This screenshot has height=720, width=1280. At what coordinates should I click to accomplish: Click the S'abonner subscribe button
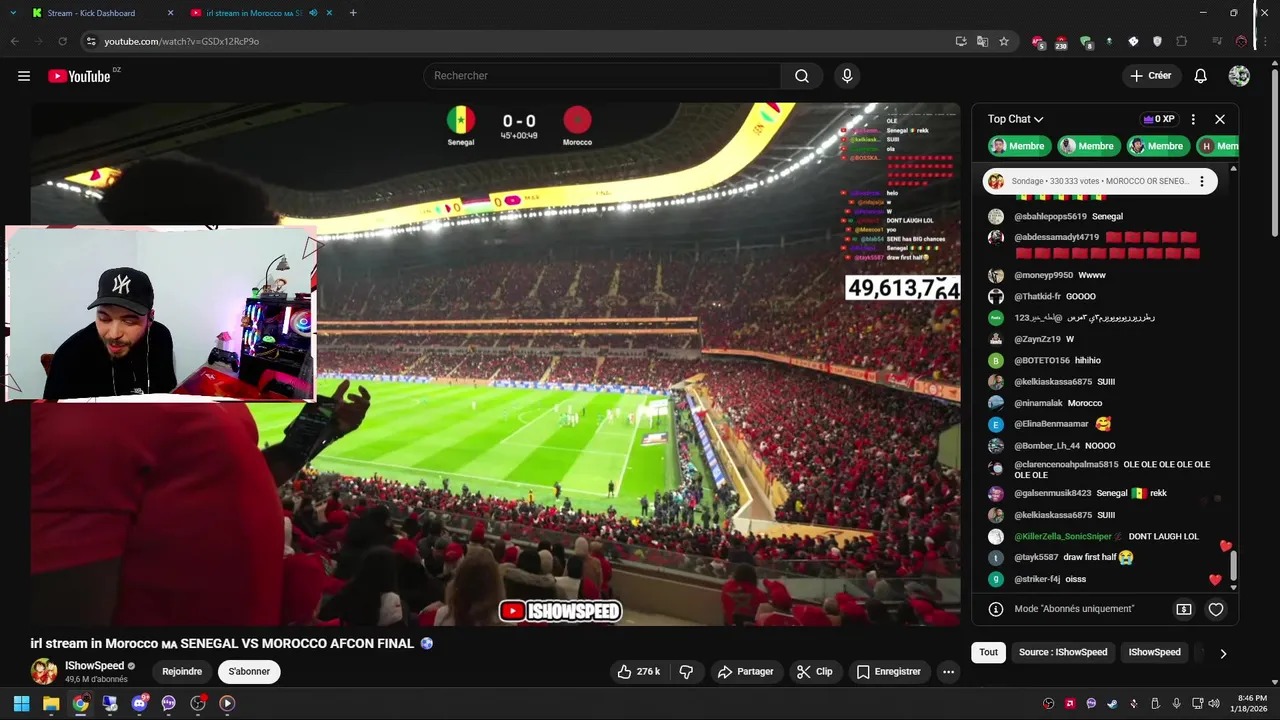249,672
